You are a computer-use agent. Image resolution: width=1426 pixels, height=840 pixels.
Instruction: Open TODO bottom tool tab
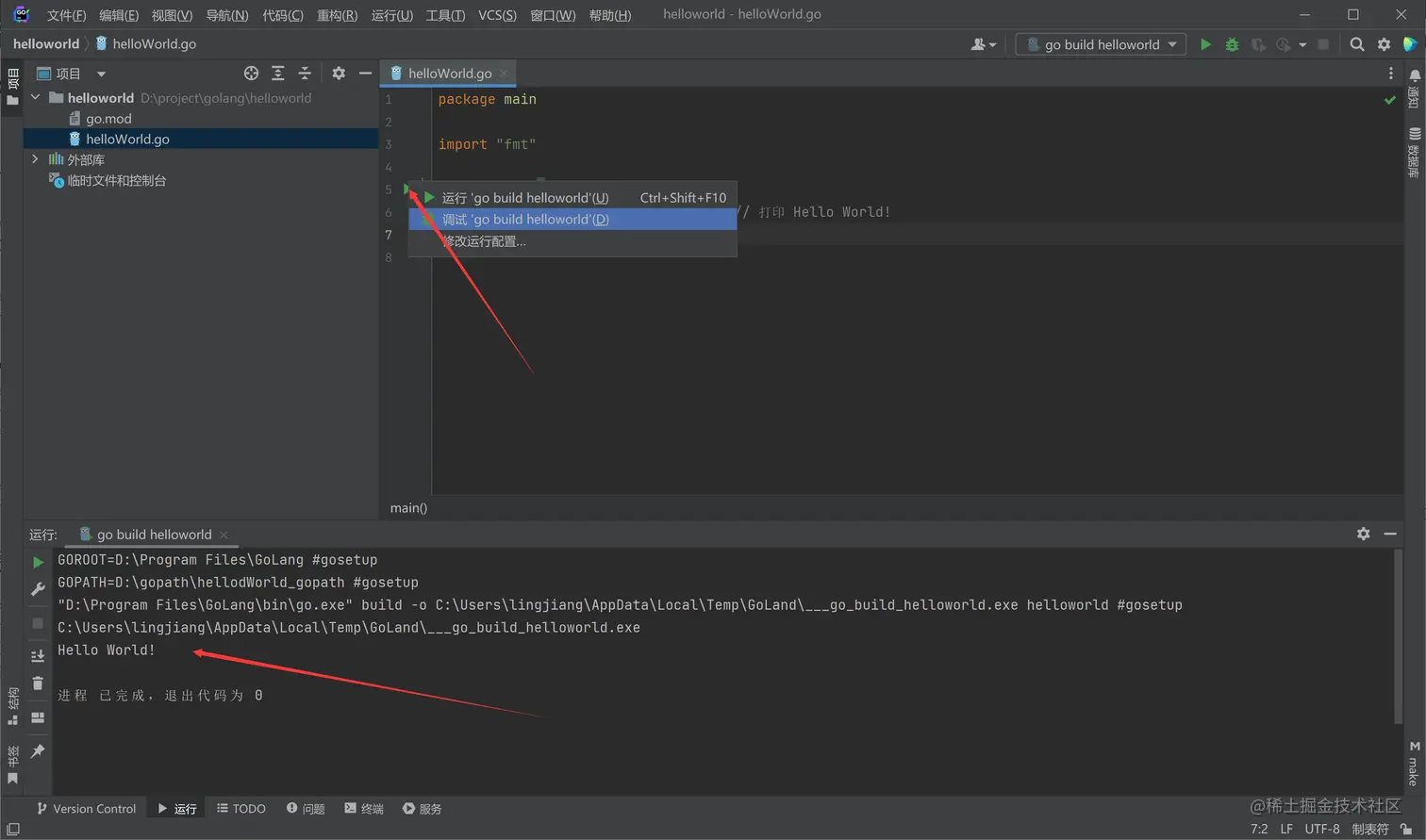(241, 809)
